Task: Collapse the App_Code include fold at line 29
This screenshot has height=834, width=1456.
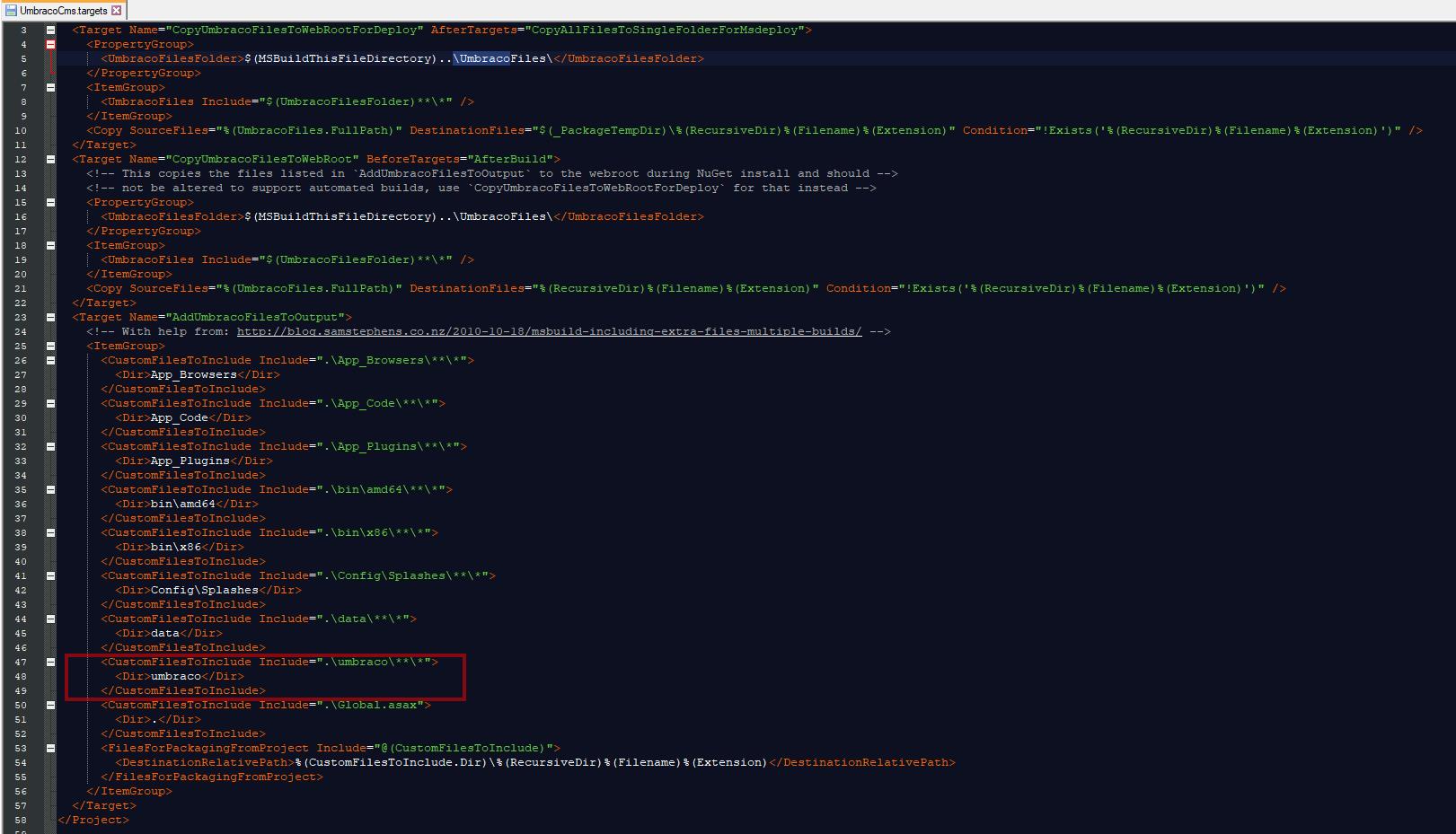Action: (x=51, y=403)
